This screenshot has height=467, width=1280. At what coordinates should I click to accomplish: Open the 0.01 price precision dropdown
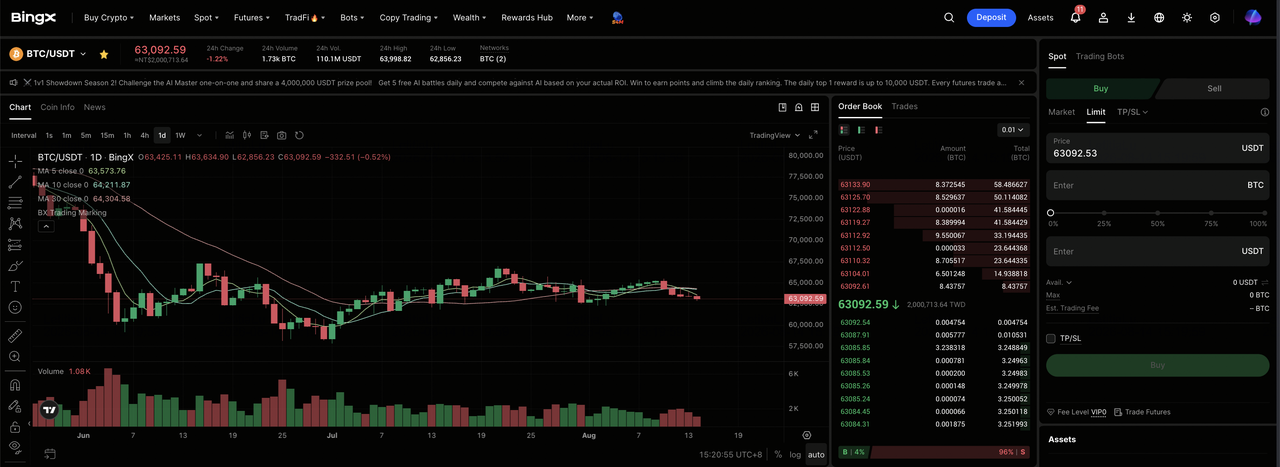[x=1013, y=130]
